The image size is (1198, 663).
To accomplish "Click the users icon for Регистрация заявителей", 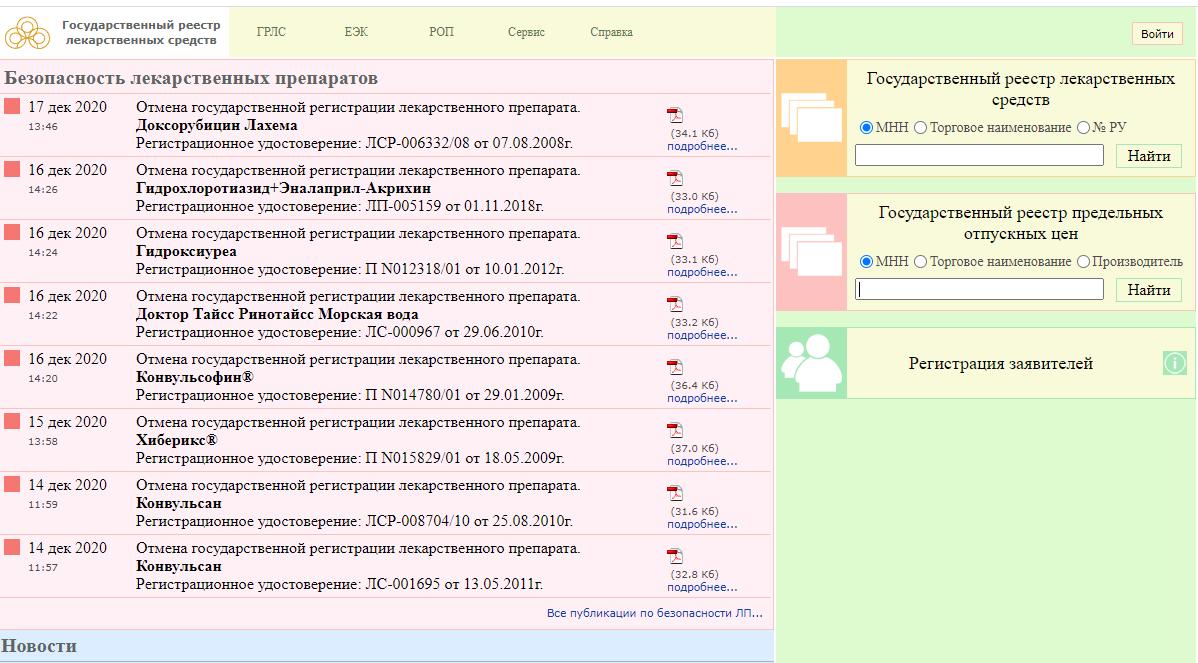I will click(x=811, y=363).
